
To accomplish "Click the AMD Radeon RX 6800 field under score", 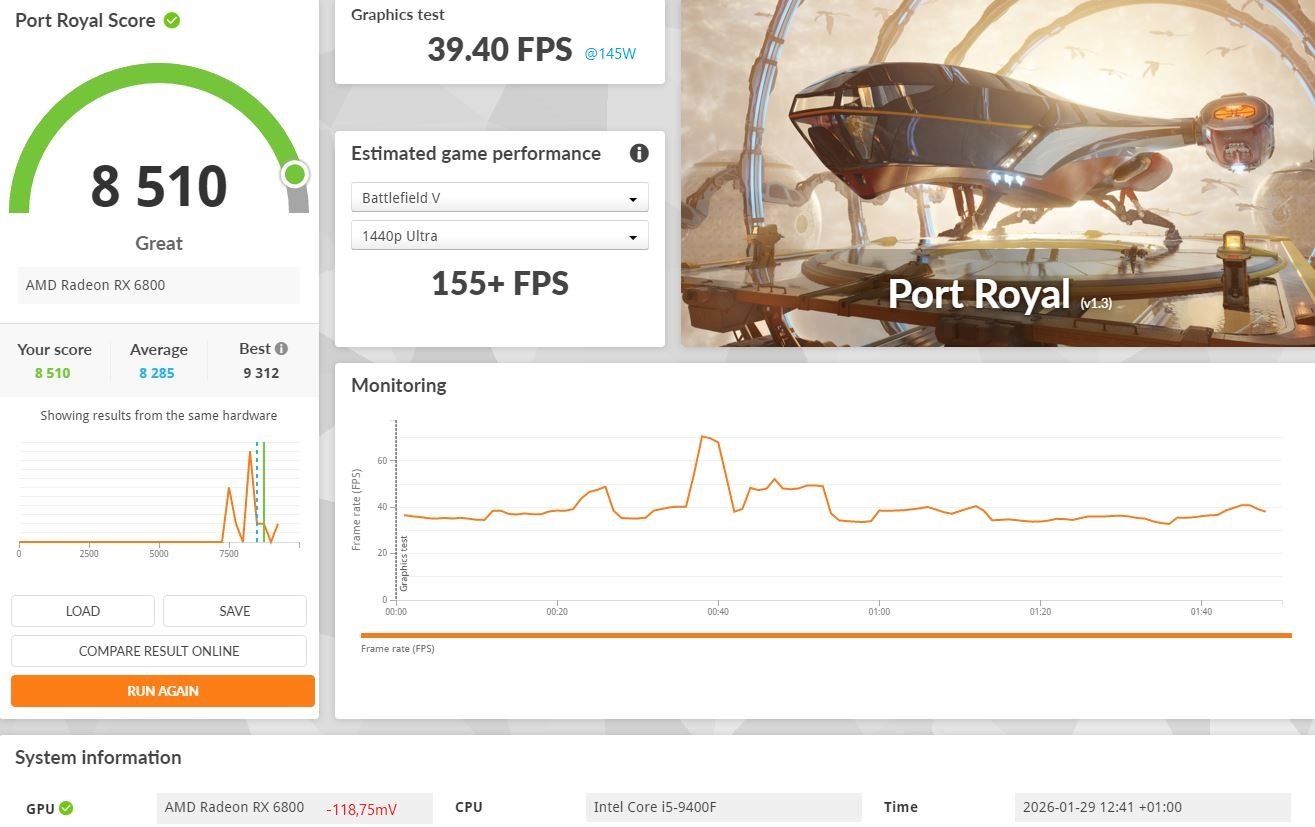I will [159, 285].
